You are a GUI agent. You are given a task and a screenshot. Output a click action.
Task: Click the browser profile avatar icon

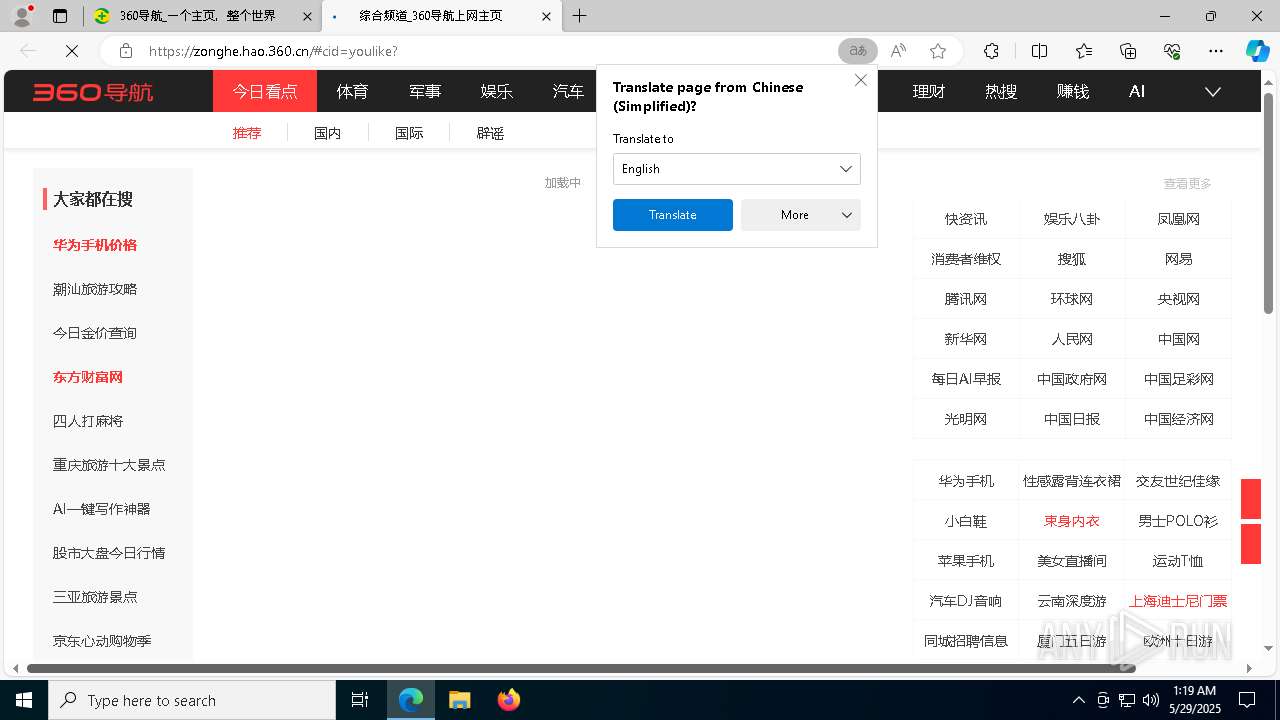tap(22, 16)
